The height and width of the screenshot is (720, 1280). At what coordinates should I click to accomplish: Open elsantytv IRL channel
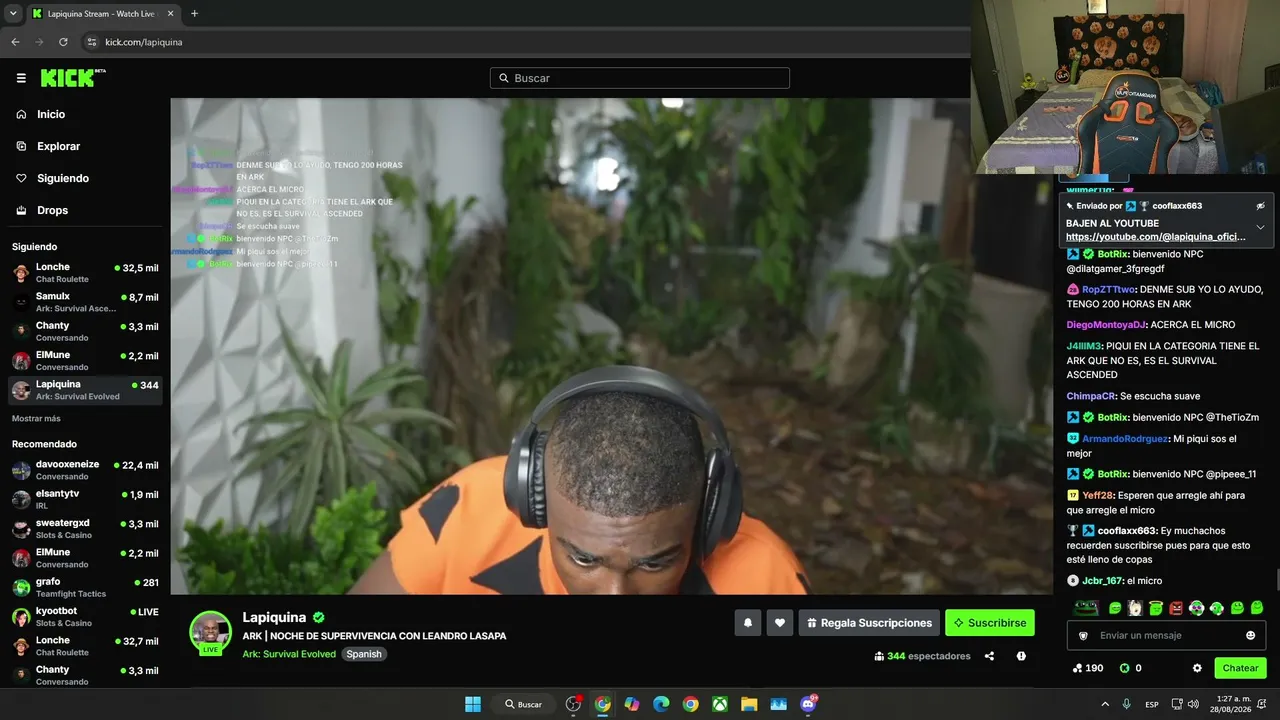[85, 499]
